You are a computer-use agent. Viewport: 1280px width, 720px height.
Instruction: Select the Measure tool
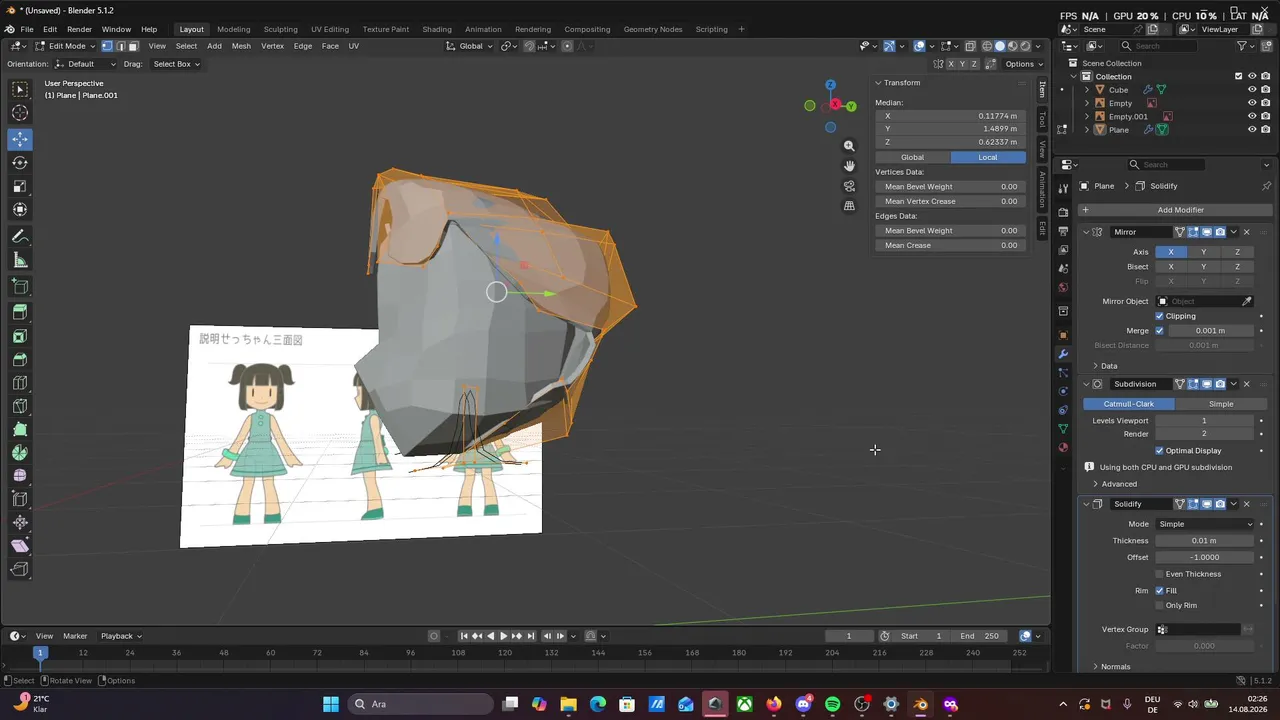tap(20, 260)
